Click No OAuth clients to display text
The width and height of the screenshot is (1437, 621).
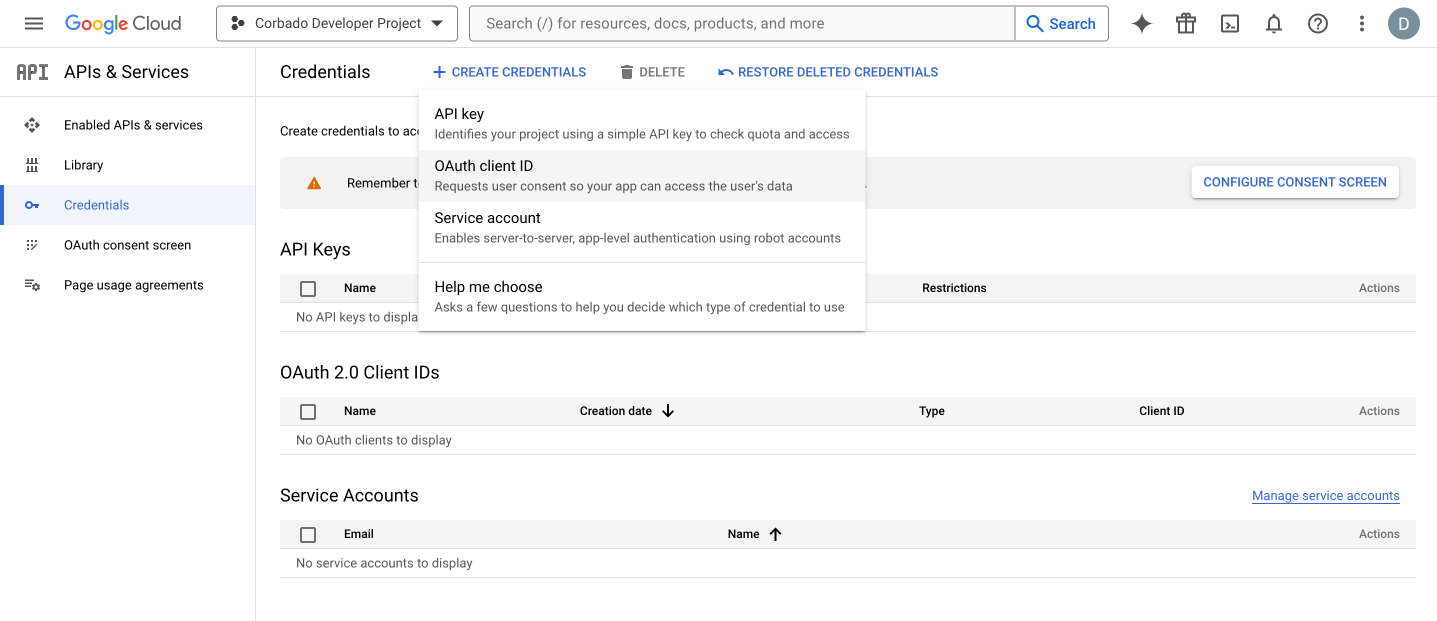374,440
